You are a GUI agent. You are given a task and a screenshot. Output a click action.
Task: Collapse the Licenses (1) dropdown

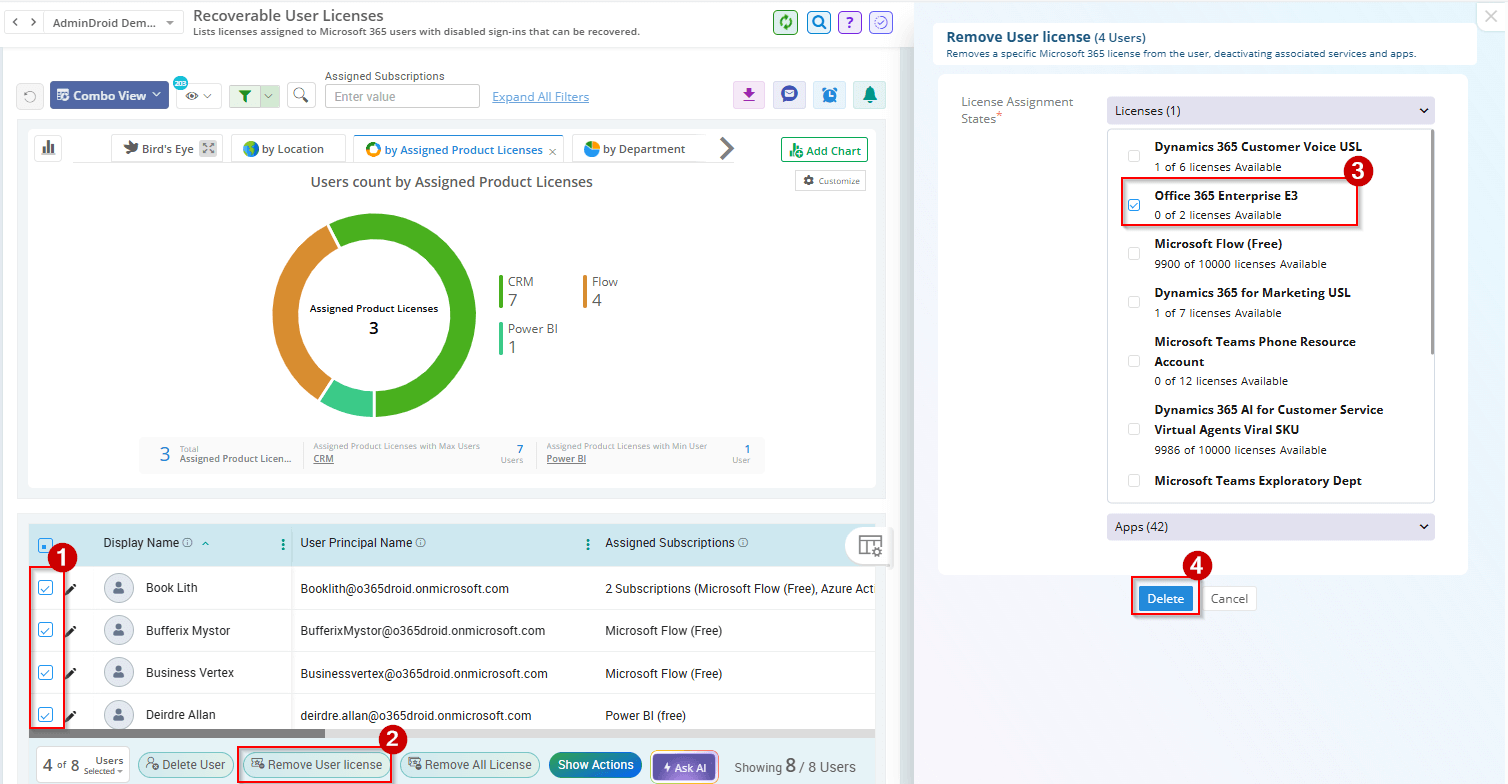click(x=1270, y=111)
